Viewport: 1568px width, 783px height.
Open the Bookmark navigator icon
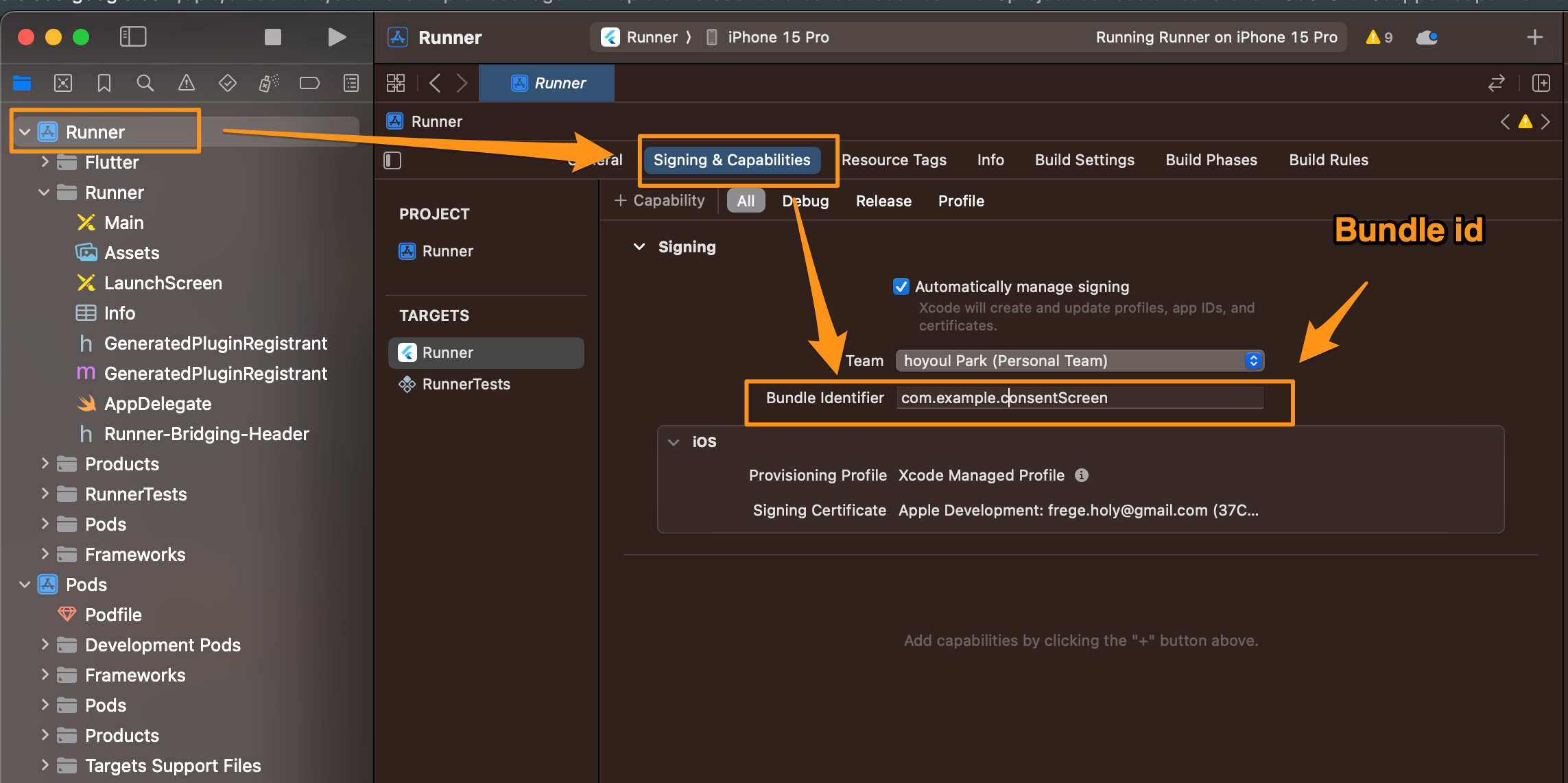point(104,84)
